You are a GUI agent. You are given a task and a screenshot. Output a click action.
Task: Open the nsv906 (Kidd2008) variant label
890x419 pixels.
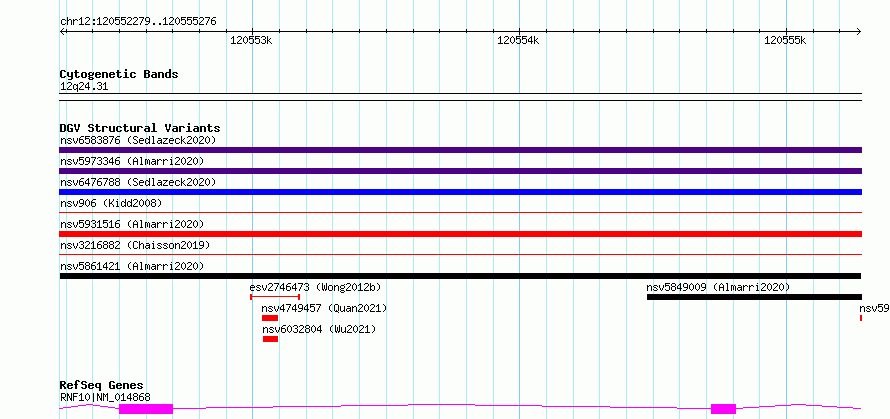pyautogui.click(x=111, y=203)
